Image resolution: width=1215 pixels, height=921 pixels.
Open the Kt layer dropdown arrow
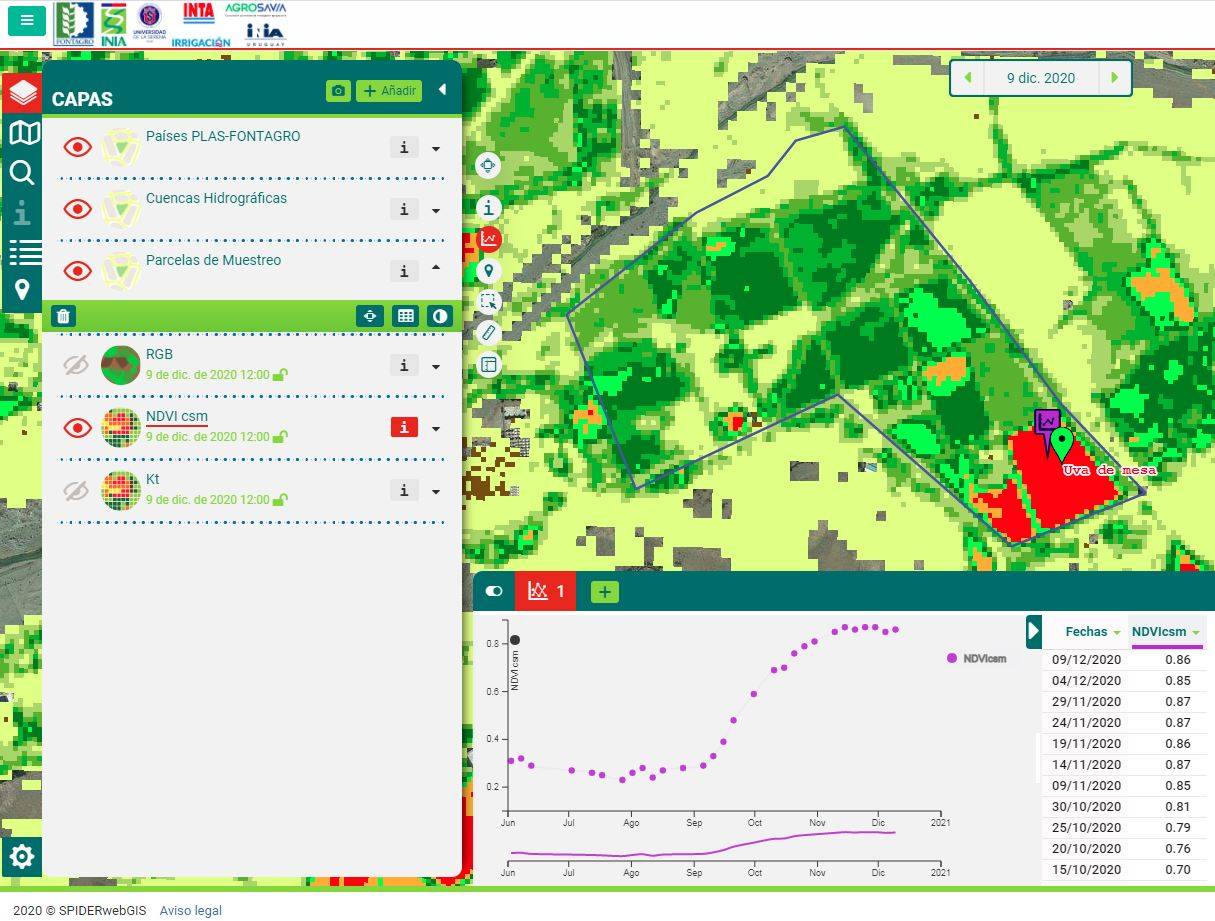tap(436, 492)
